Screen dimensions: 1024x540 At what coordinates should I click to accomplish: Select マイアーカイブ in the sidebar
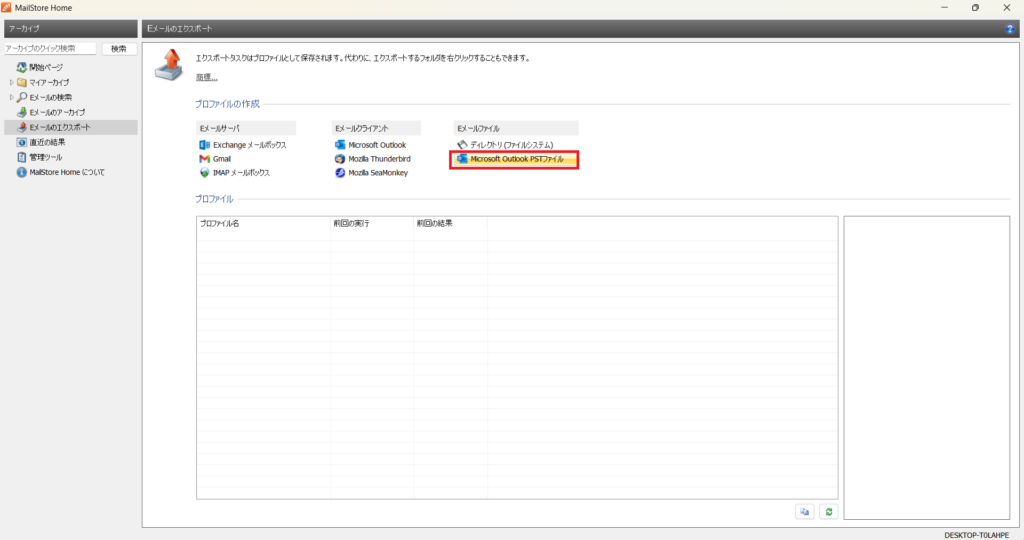49,82
